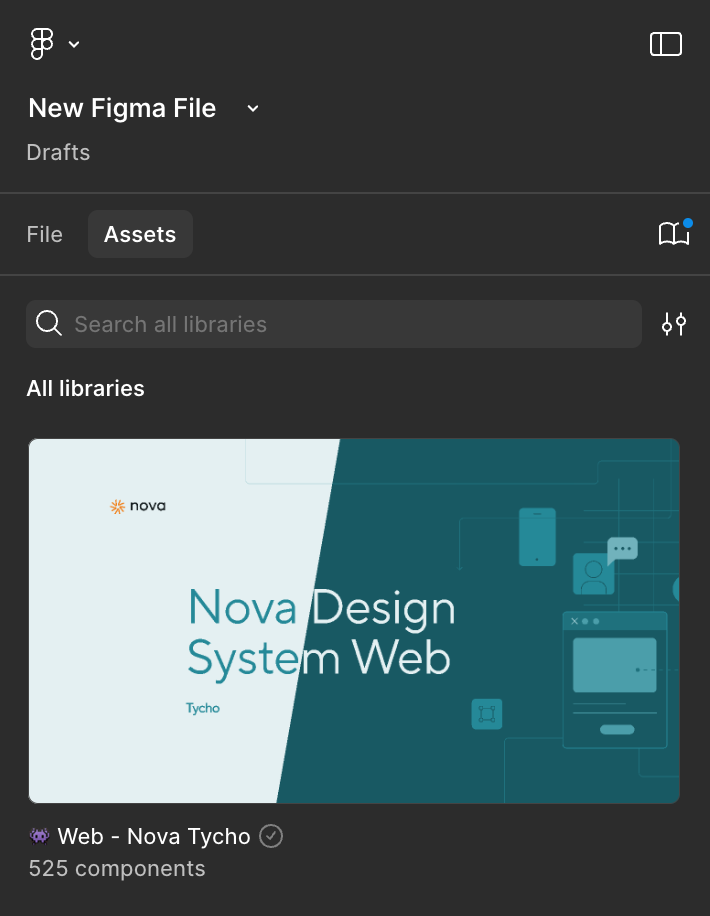Open the Figma main menu logo

coord(41,44)
